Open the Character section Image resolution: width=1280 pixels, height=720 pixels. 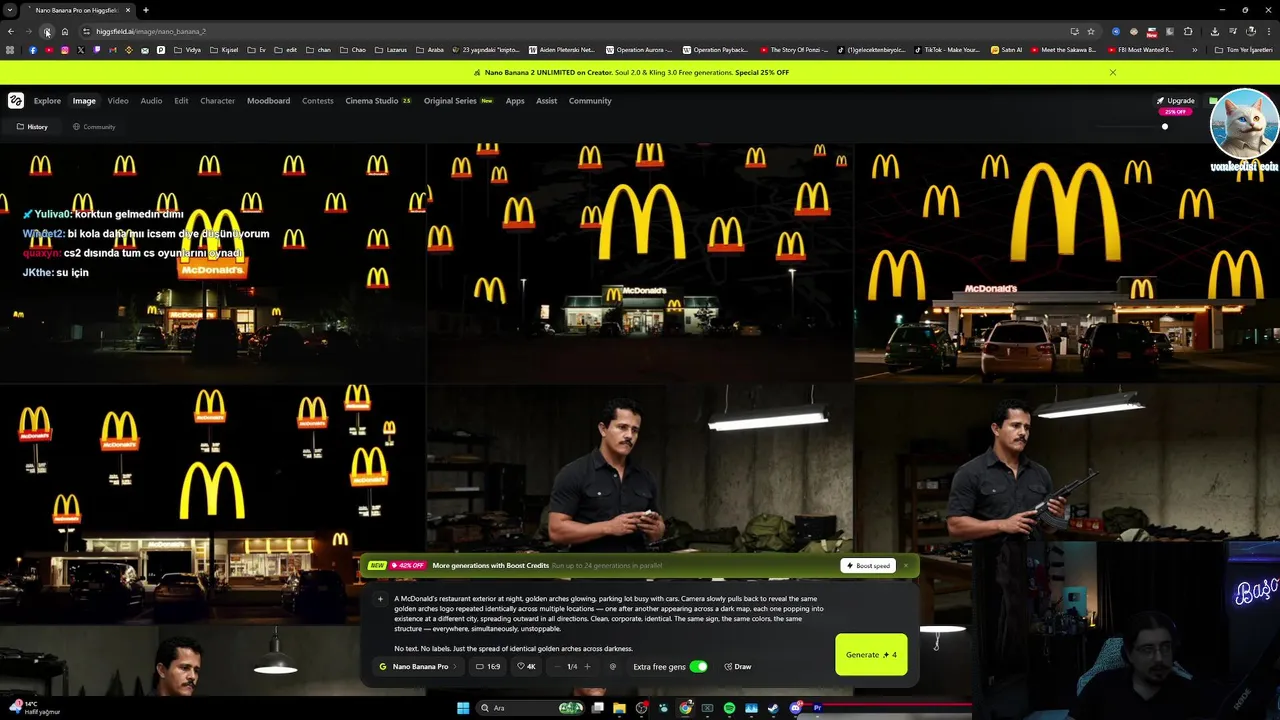click(217, 101)
